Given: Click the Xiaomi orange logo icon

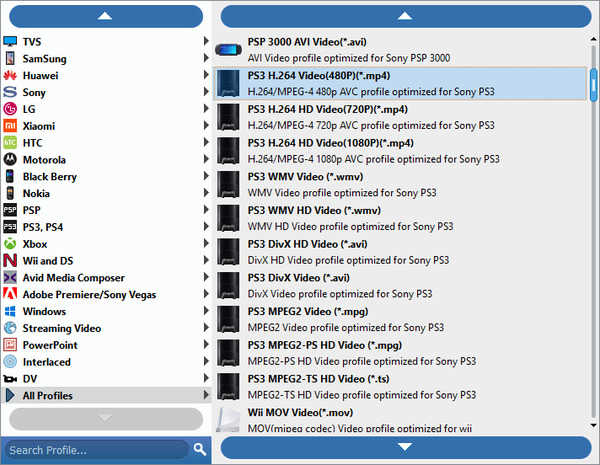Looking at the screenshot, I should (x=10, y=126).
